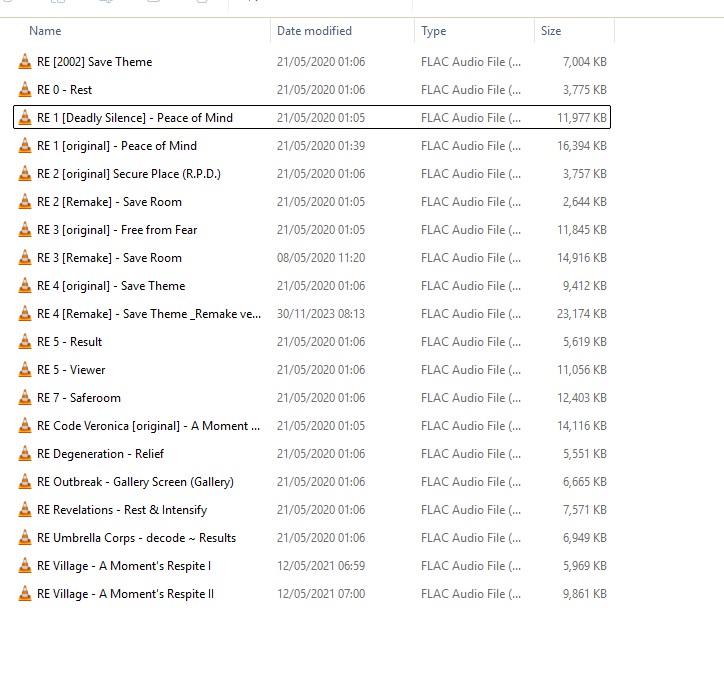Viewport: 724px width, 678px height.
Task: Sort by Size column header
Action: pos(551,31)
